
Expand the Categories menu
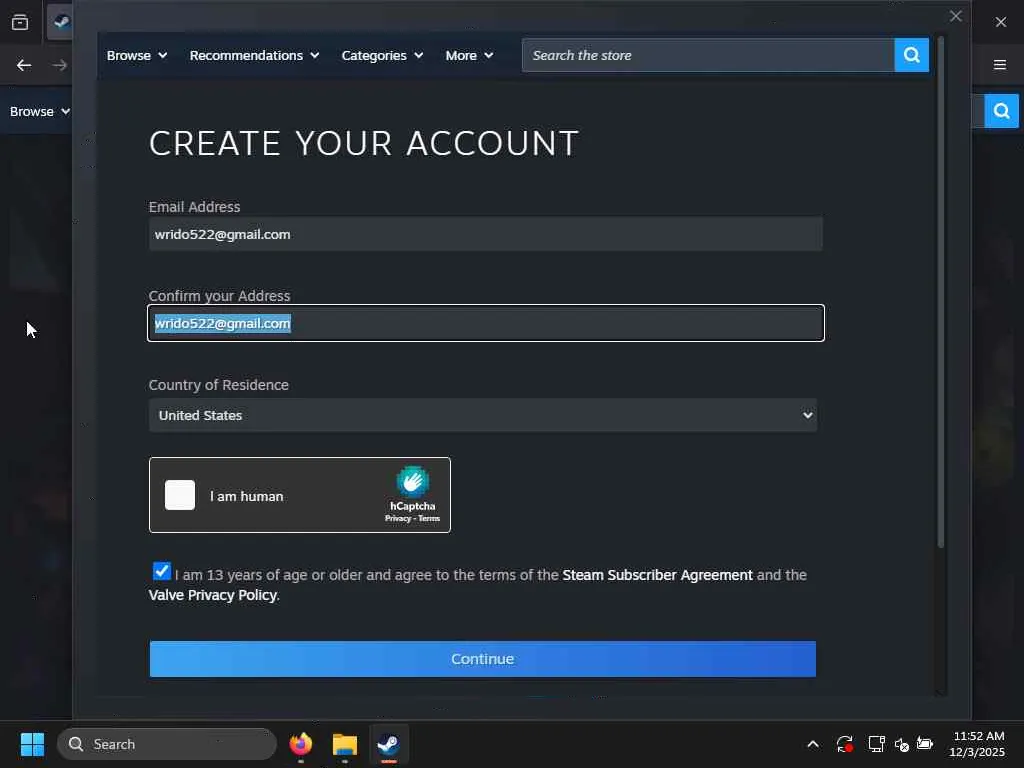[382, 56]
